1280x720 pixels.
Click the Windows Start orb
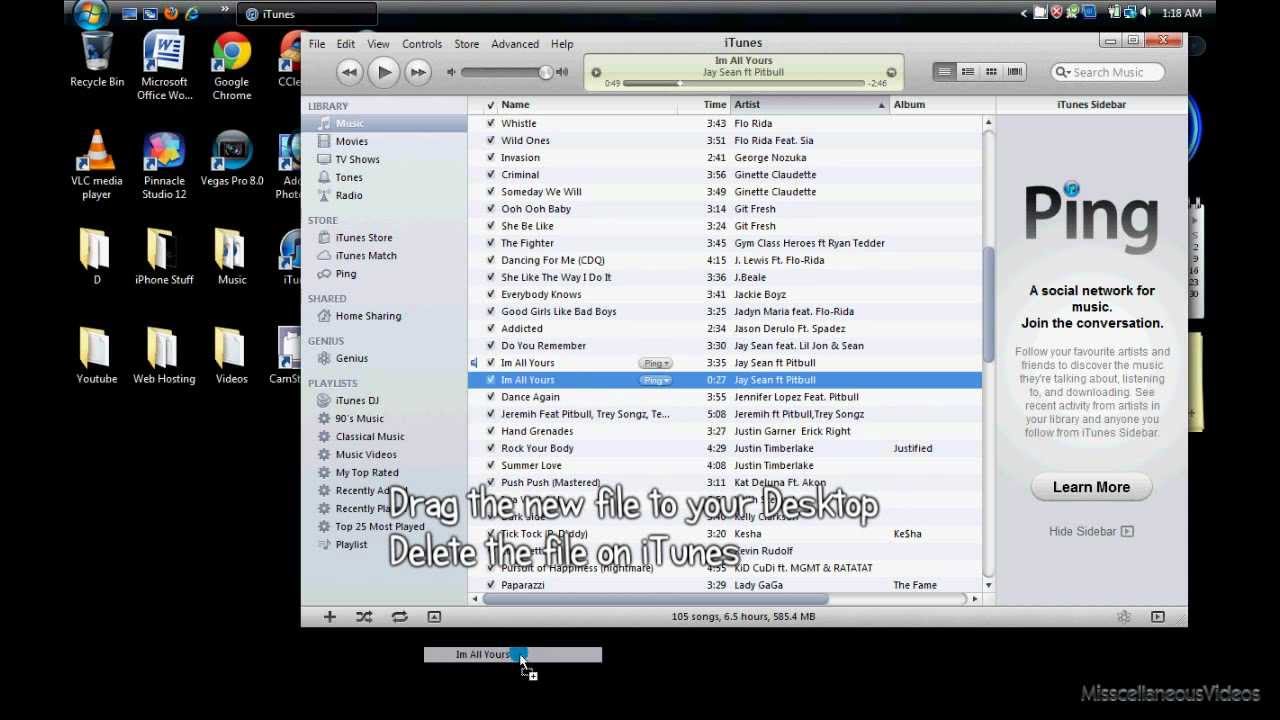pyautogui.click(x=91, y=14)
